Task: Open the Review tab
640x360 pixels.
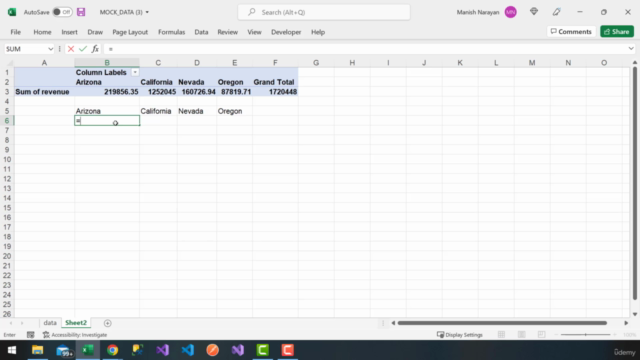Action: click(x=227, y=32)
